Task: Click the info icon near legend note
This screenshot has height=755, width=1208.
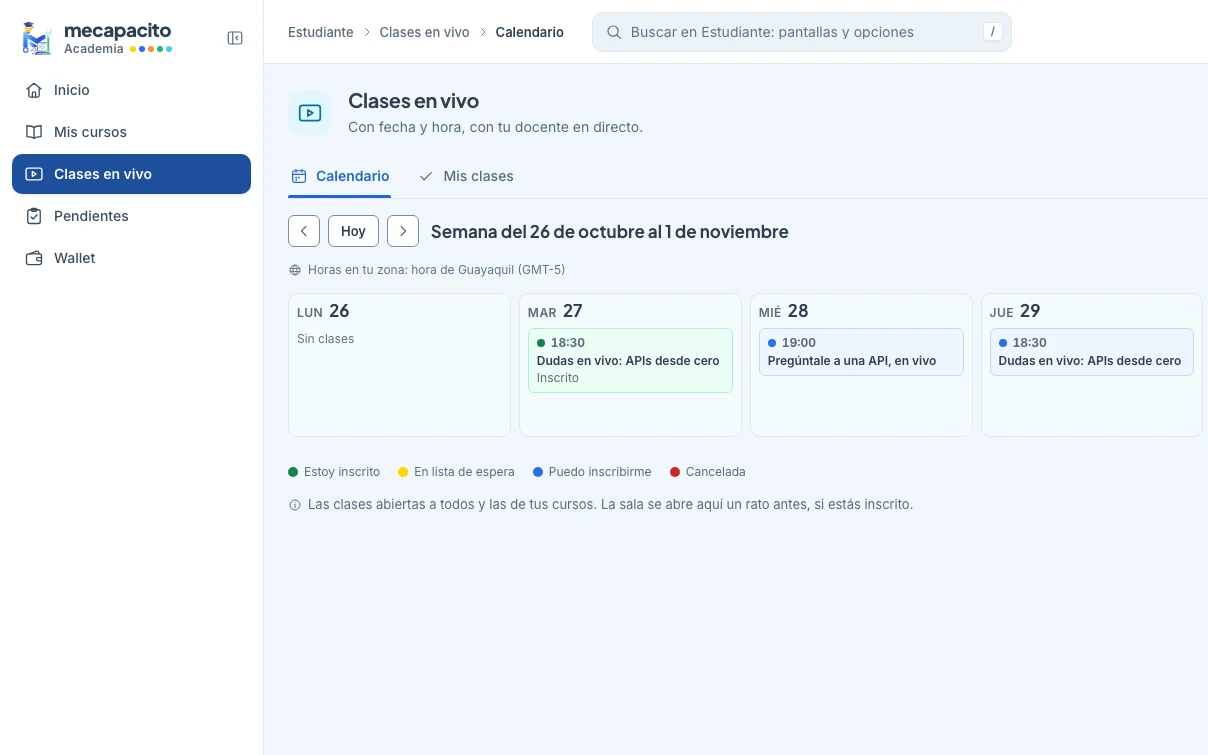Action: (x=295, y=505)
